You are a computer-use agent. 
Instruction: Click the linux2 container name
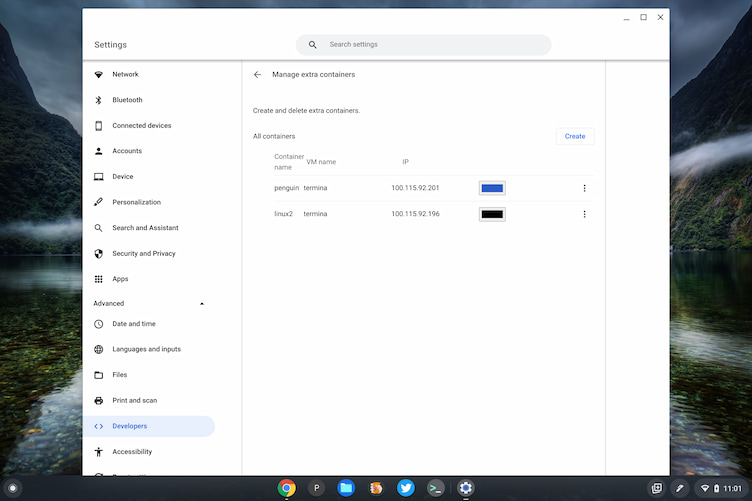click(283, 214)
